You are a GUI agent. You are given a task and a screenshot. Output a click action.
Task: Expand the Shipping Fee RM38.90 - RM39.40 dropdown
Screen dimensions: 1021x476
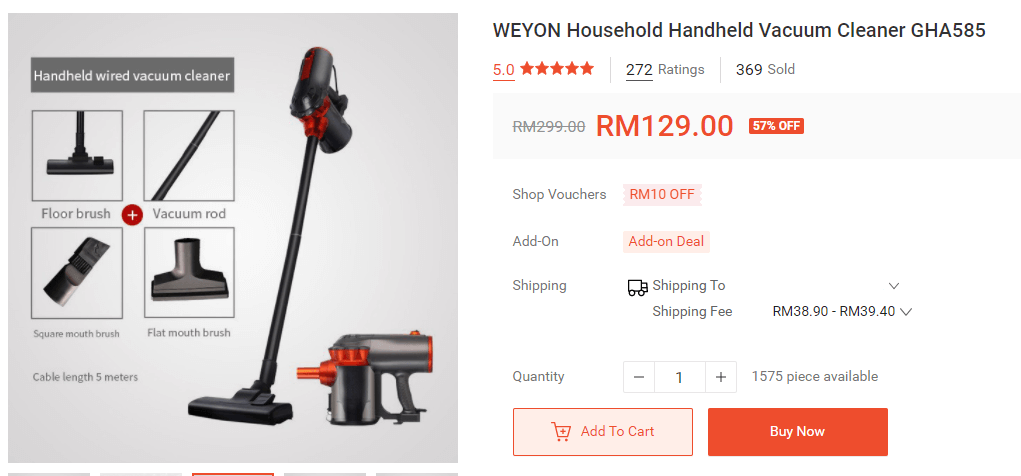[x=842, y=311]
